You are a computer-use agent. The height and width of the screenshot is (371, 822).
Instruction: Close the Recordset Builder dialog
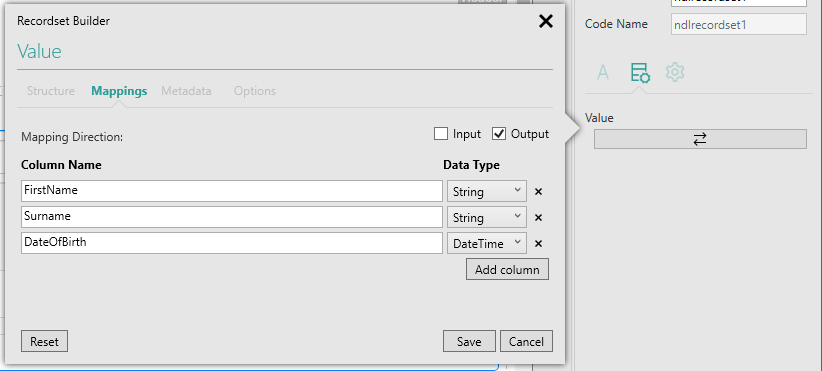tap(546, 21)
